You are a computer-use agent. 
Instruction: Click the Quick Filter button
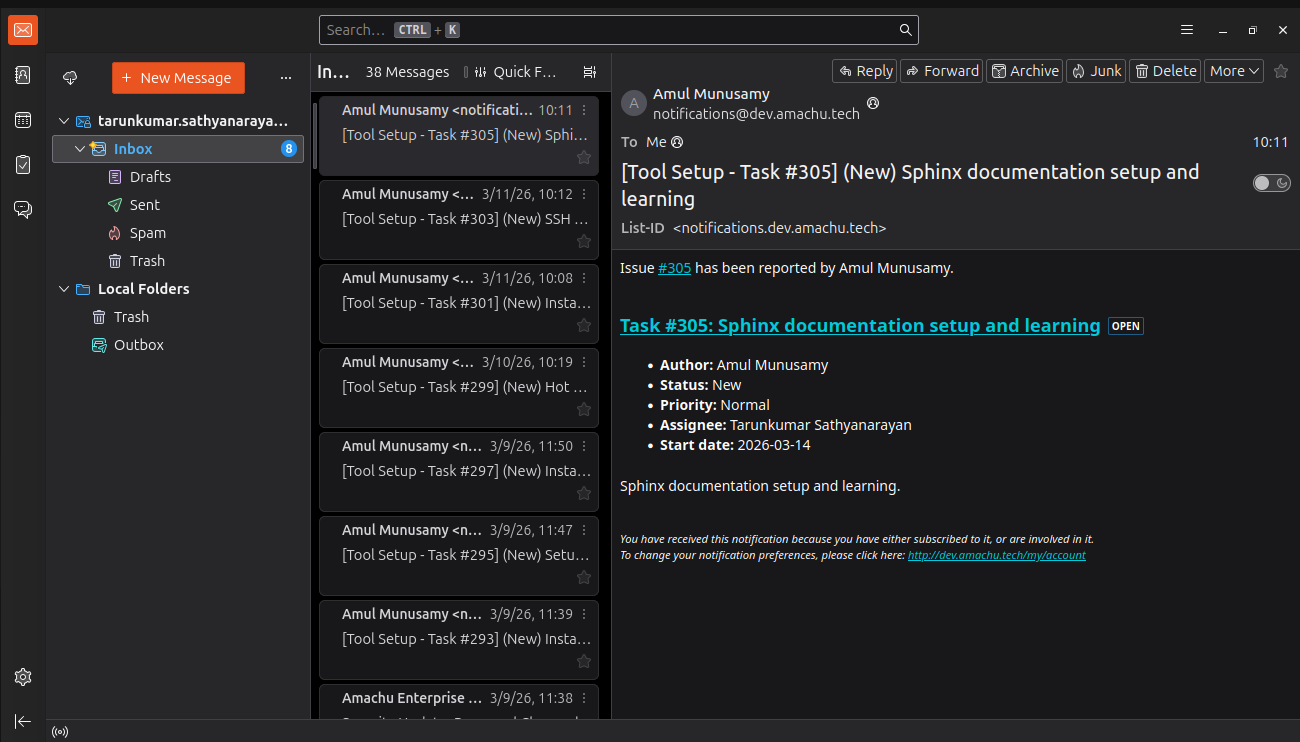[514, 72]
